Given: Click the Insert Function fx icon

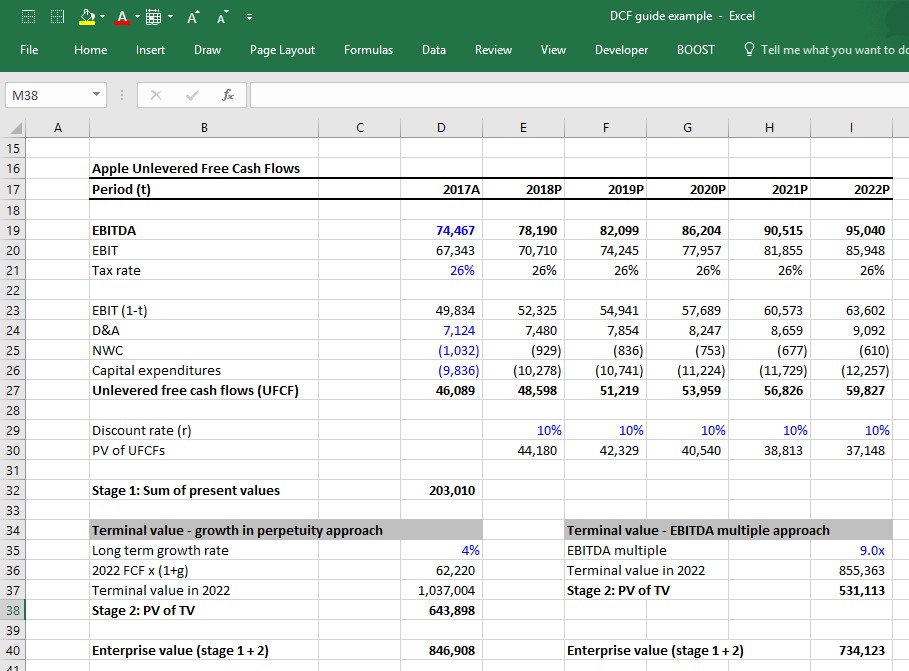Looking at the screenshot, I should (228, 95).
